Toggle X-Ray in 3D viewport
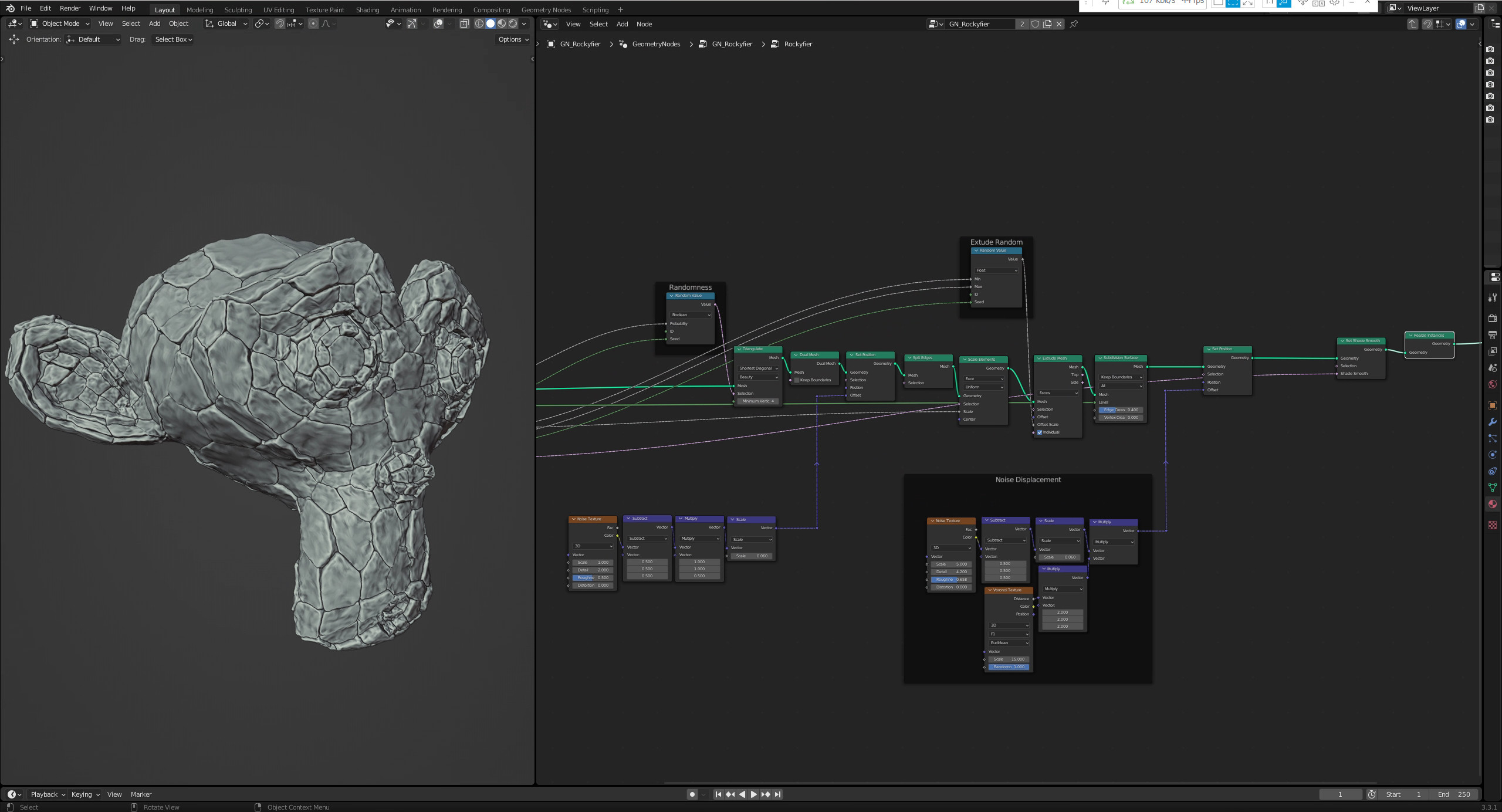Screen dimensions: 1502x812 464,23
